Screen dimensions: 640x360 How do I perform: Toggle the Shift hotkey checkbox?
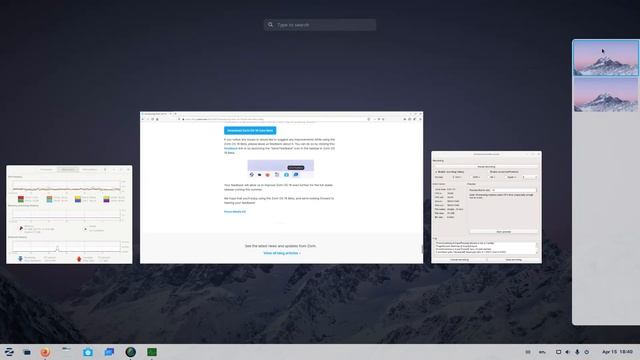pyautogui.click(x=474, y=177)
